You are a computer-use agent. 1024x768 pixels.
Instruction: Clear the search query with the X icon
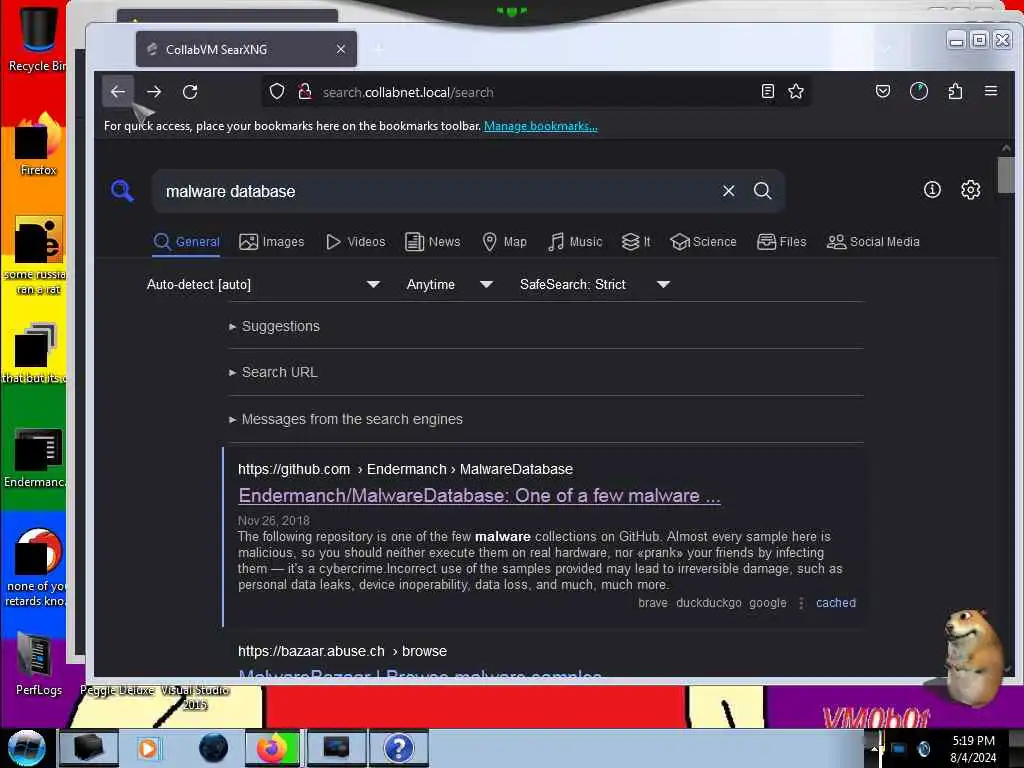click(728, 191)
